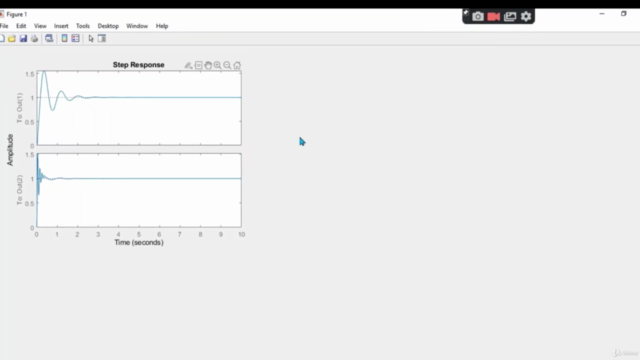Screen dimensions: 640x360
Task: Restore view with the home icon
Action: tap(237, 65)
